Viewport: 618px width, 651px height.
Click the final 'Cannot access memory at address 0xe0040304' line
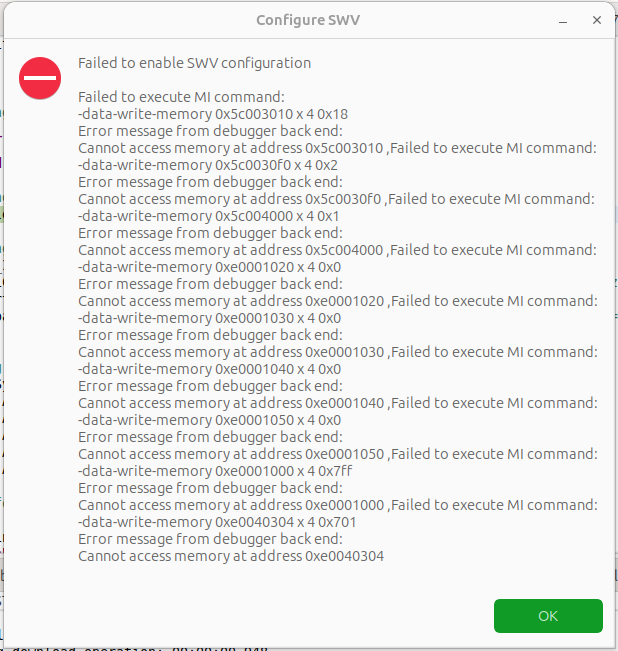pyautogui.click(x=231, y=556)
